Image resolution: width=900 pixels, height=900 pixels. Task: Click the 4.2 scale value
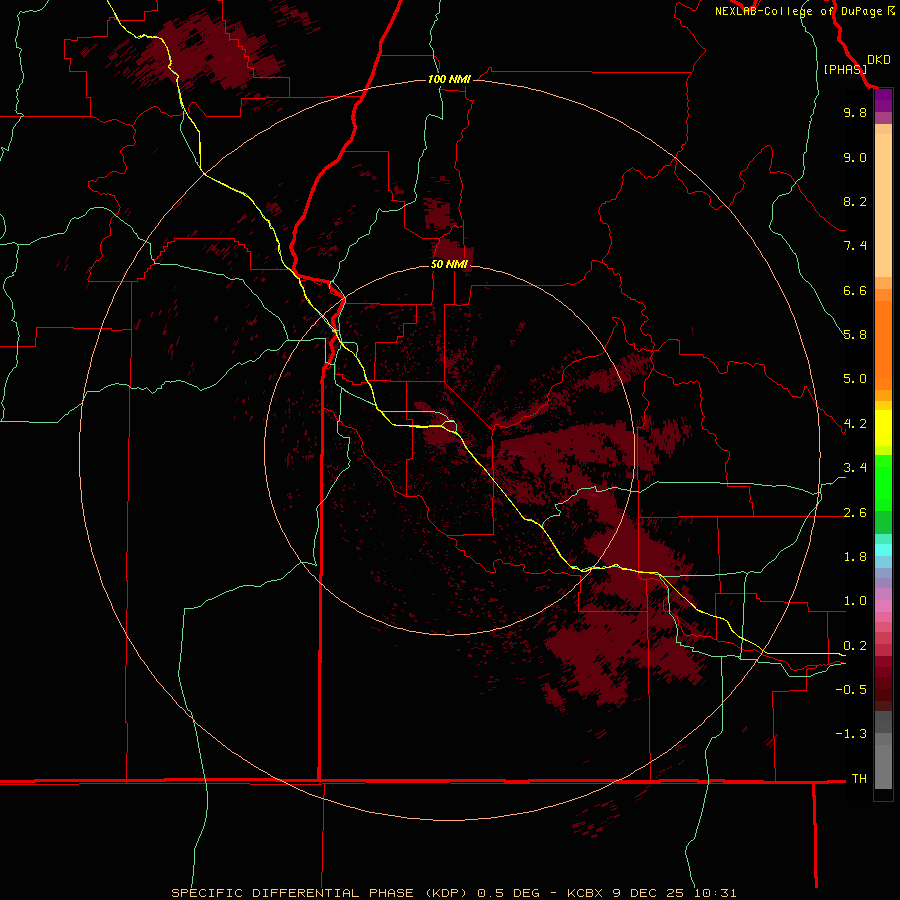click(855, 424)
